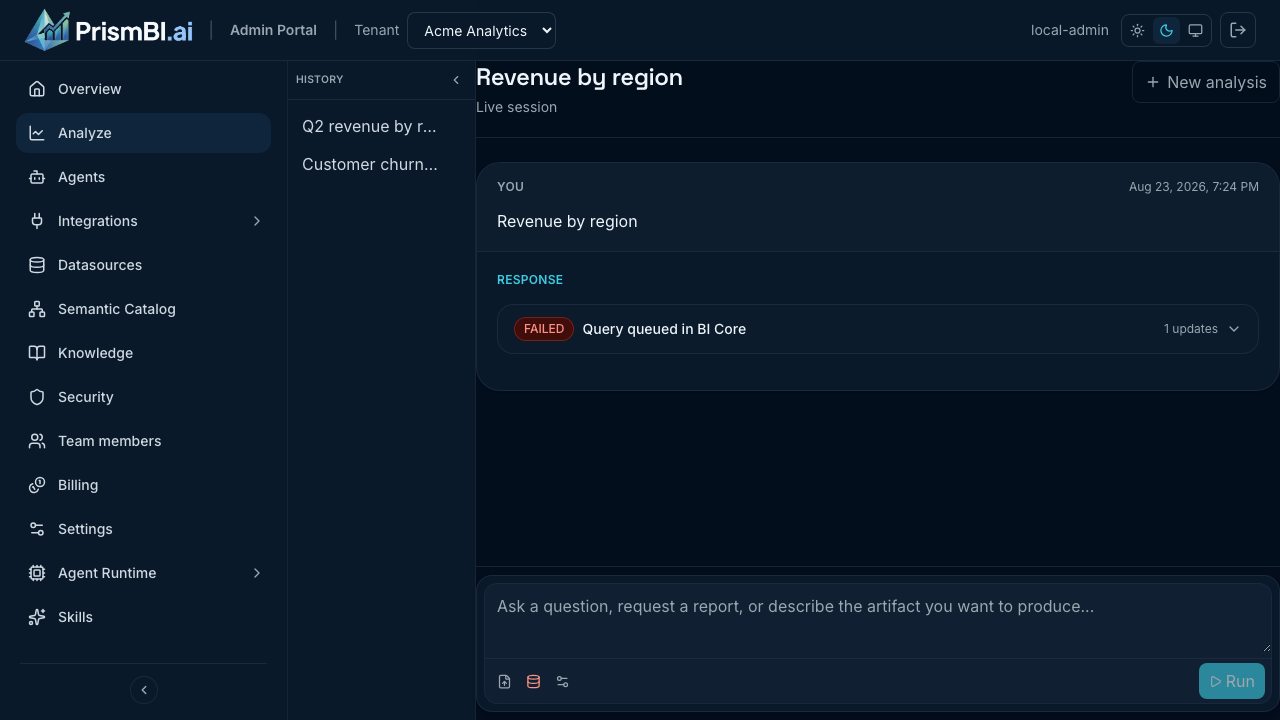Click the Live session subtitle

point(516,107)
